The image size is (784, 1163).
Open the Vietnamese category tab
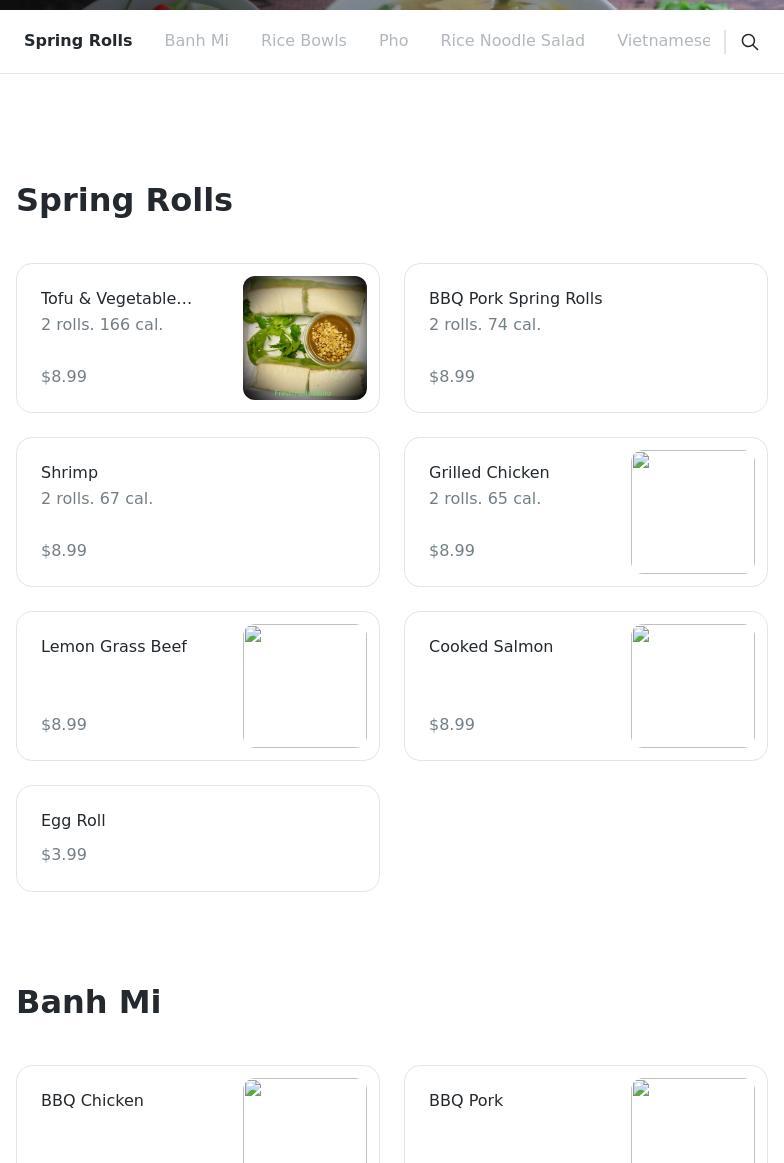pos(663,41)
